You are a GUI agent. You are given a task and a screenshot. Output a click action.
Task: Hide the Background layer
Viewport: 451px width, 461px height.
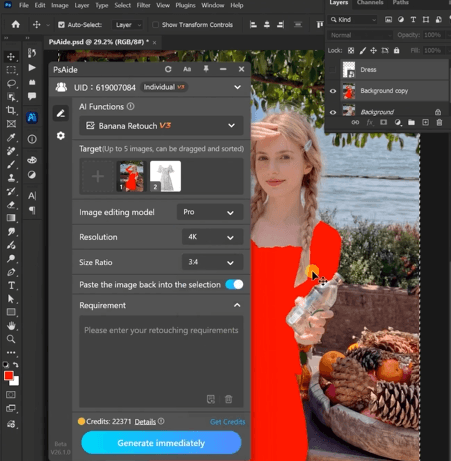coord(333,112)
